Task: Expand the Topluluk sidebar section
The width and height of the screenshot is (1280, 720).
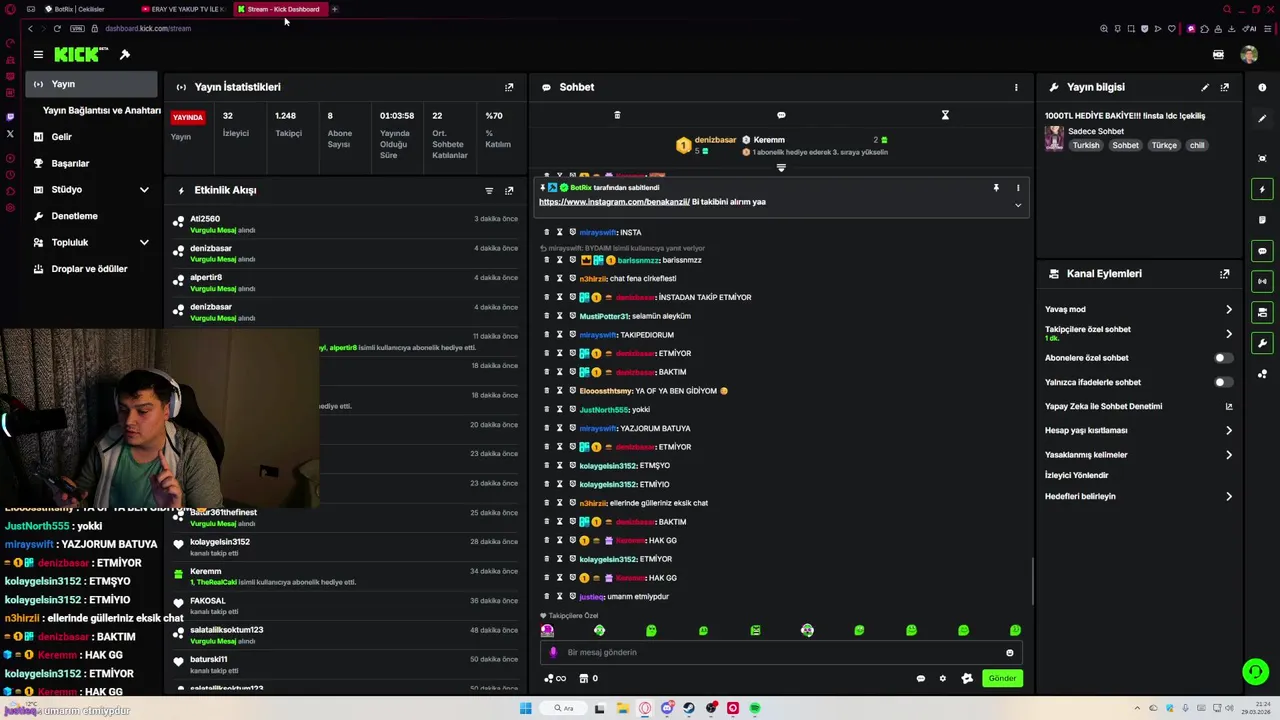Action: coord(144,243)
